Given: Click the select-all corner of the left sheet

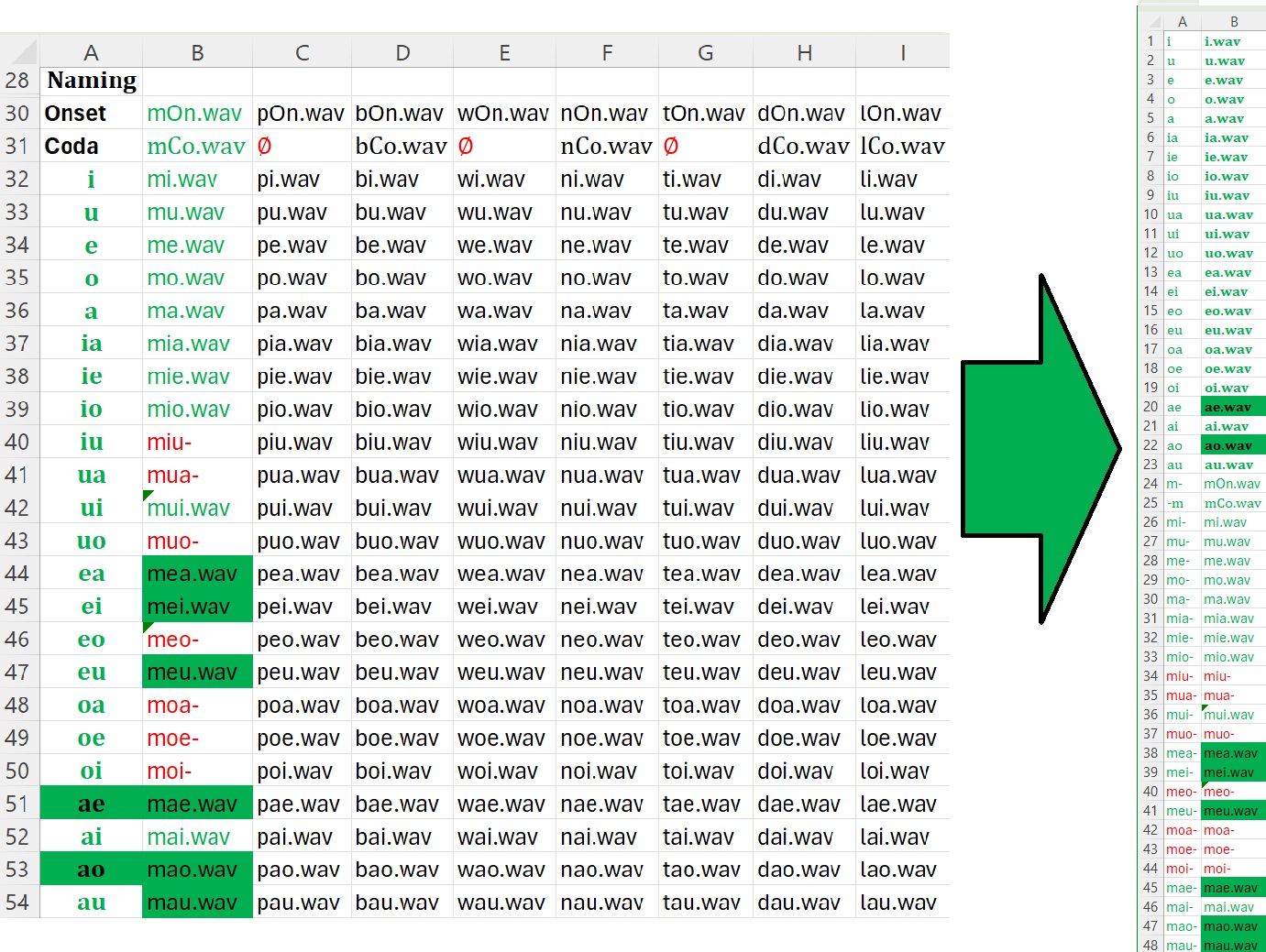Looking at the screenshot, I should click(x=19, y=52).
